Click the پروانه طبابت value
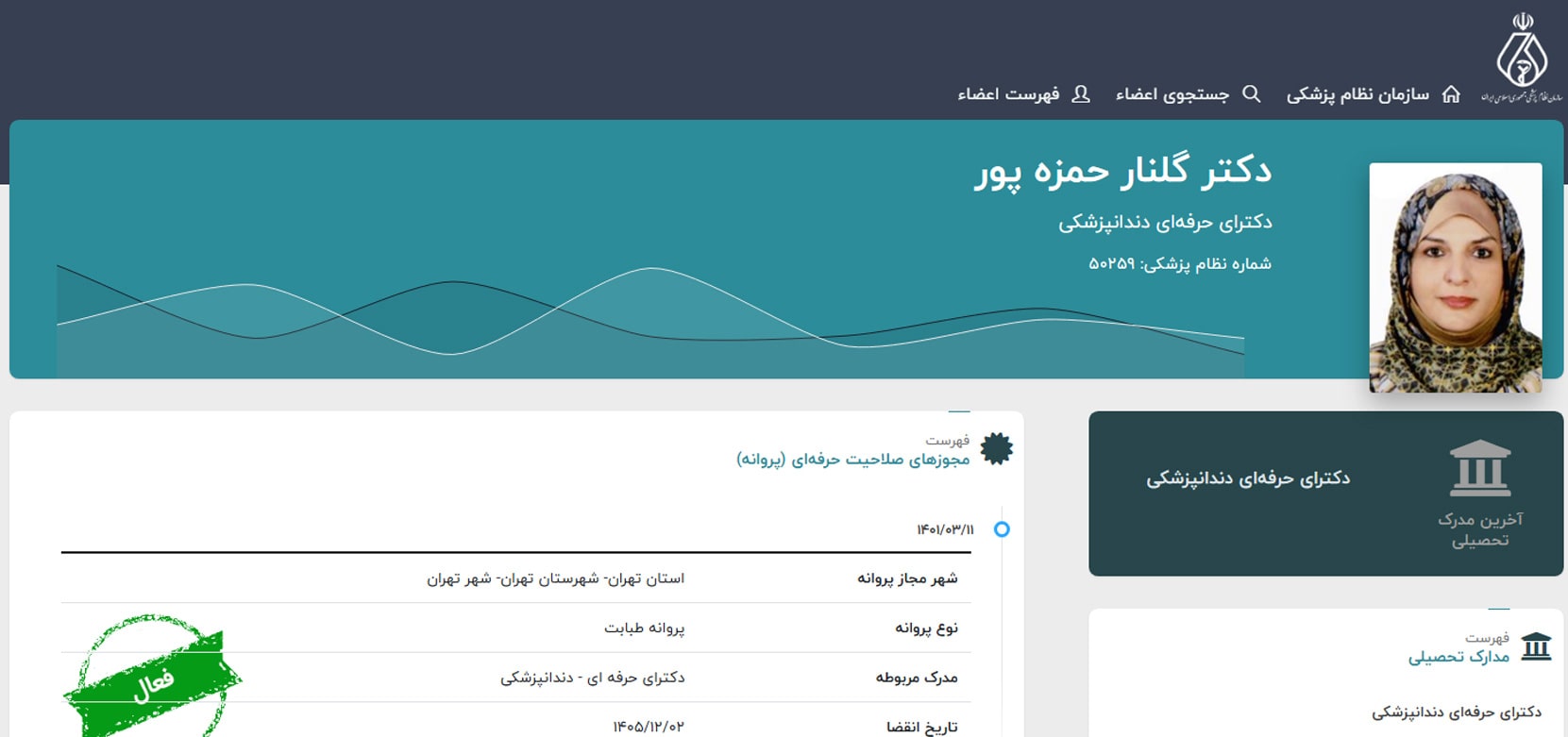 click(x=645, y=628)
